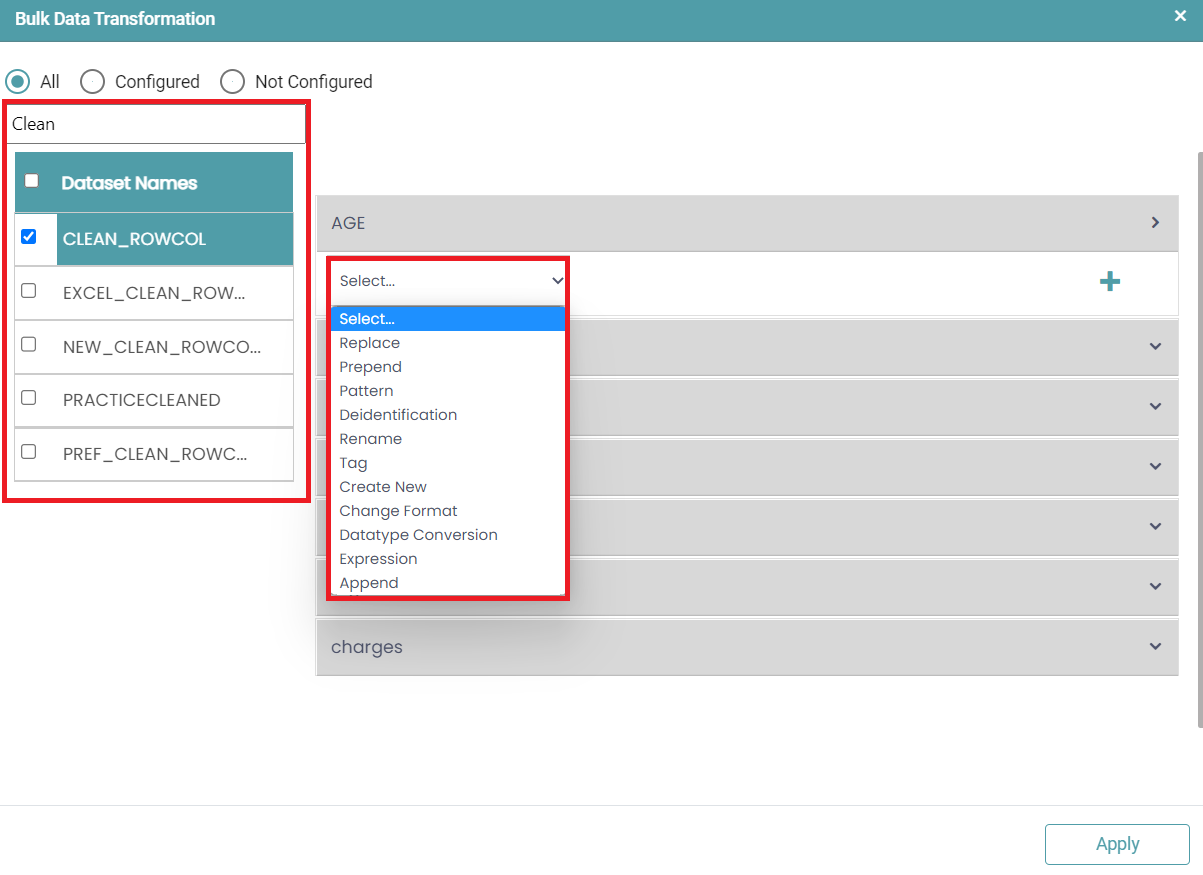Choose the Expression transformation option
This screenshot has width=1203, height=875.
coord(378,559)
